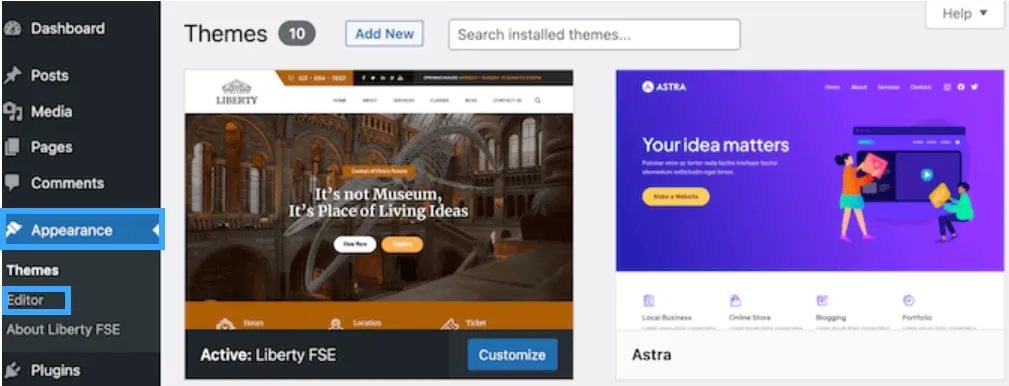Click the search icon in Liberty preview
Image resolution: width=1009 pixels, height=386 pixels.
tap(537, 100)
